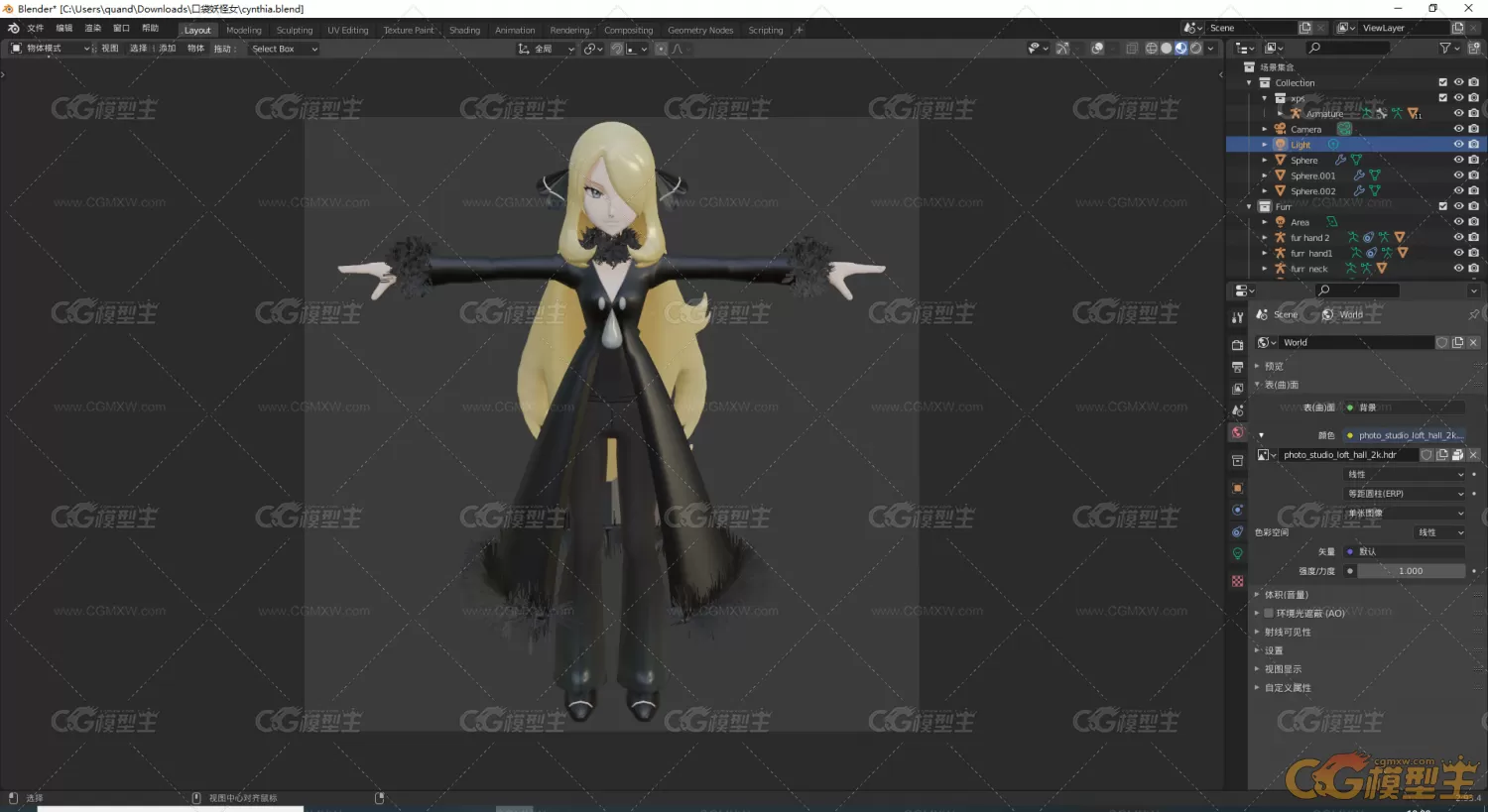Viewport: 1488px width, 812px height.
Task: Open the Object Constraints properties tab
Action: [1237, 531]
